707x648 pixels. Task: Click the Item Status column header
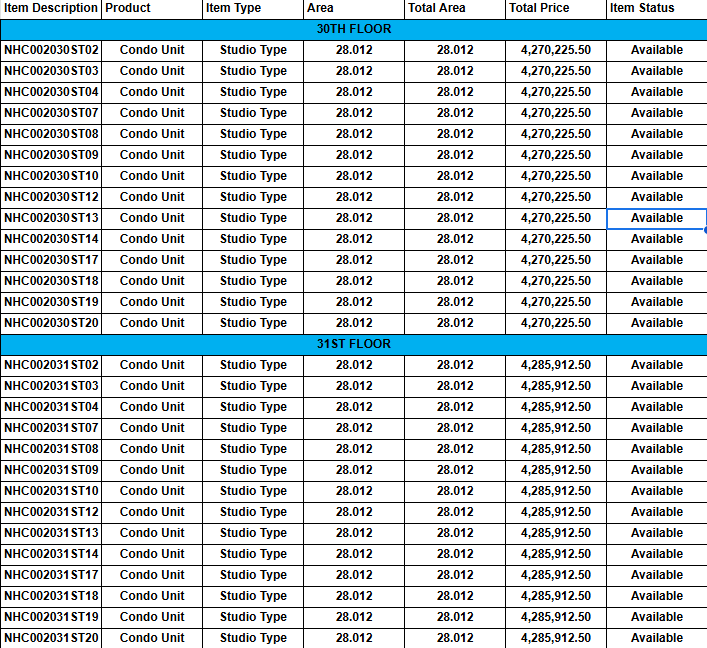(x=656, y=8)
